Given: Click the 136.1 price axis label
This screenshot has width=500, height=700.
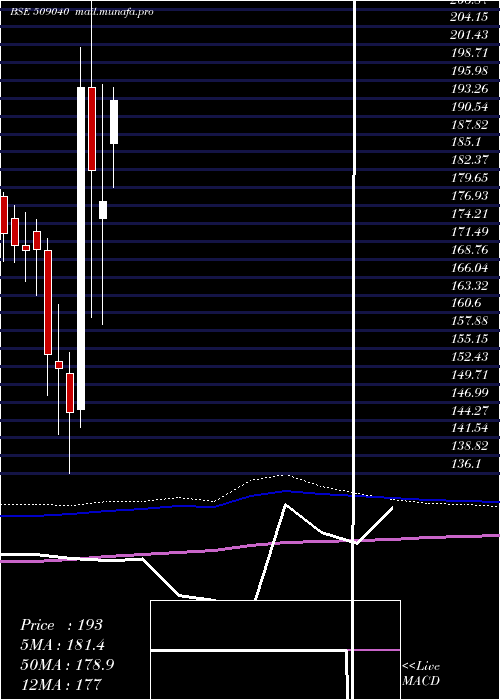Looking at the screenshot, I should point(466,463).
